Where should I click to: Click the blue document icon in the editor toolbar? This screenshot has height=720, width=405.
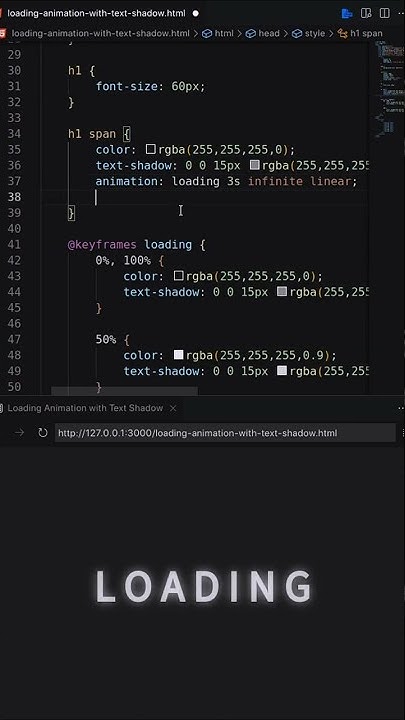coord(347,13)
